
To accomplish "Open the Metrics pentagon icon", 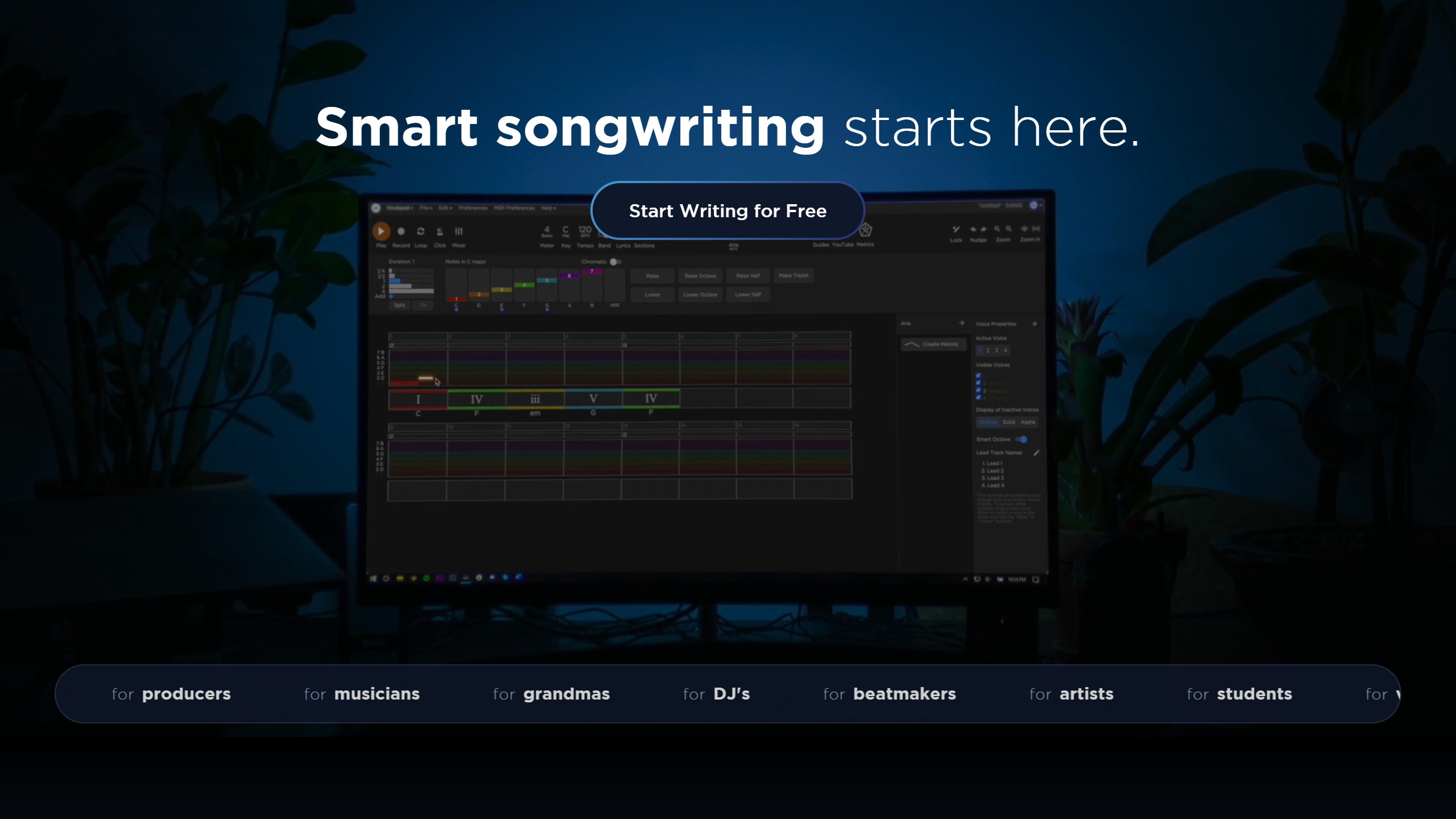I will [x=865, y=230].
